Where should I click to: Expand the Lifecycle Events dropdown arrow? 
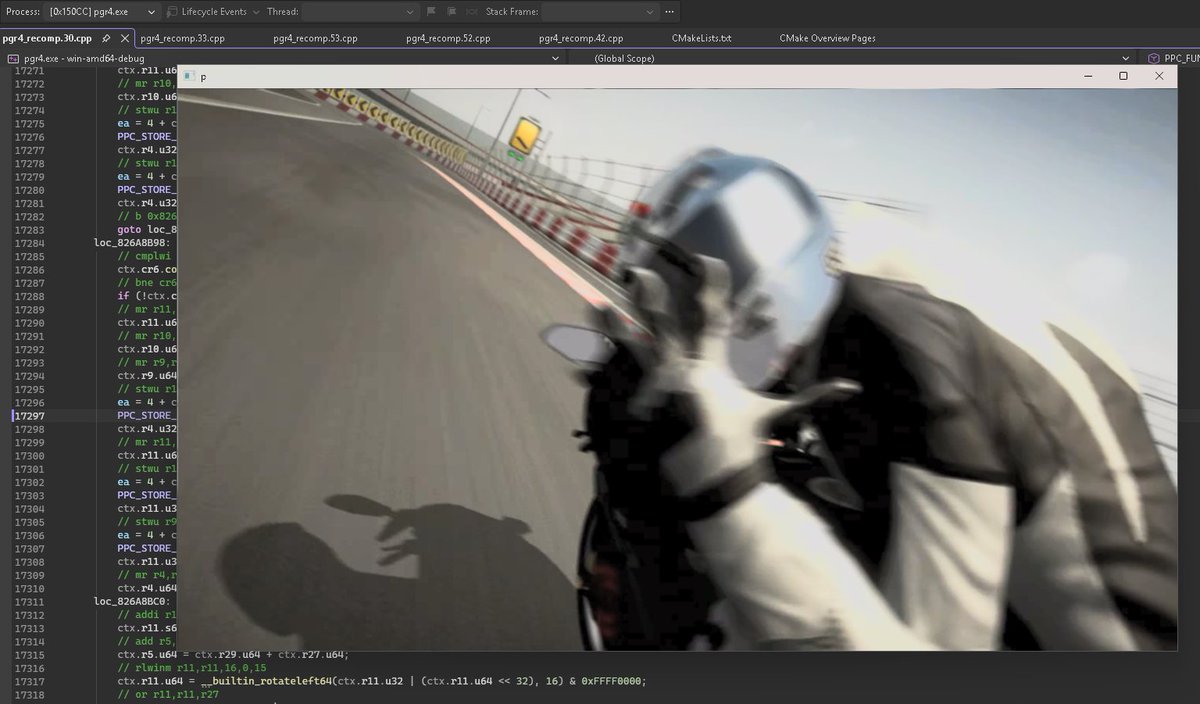click(256, 12)
